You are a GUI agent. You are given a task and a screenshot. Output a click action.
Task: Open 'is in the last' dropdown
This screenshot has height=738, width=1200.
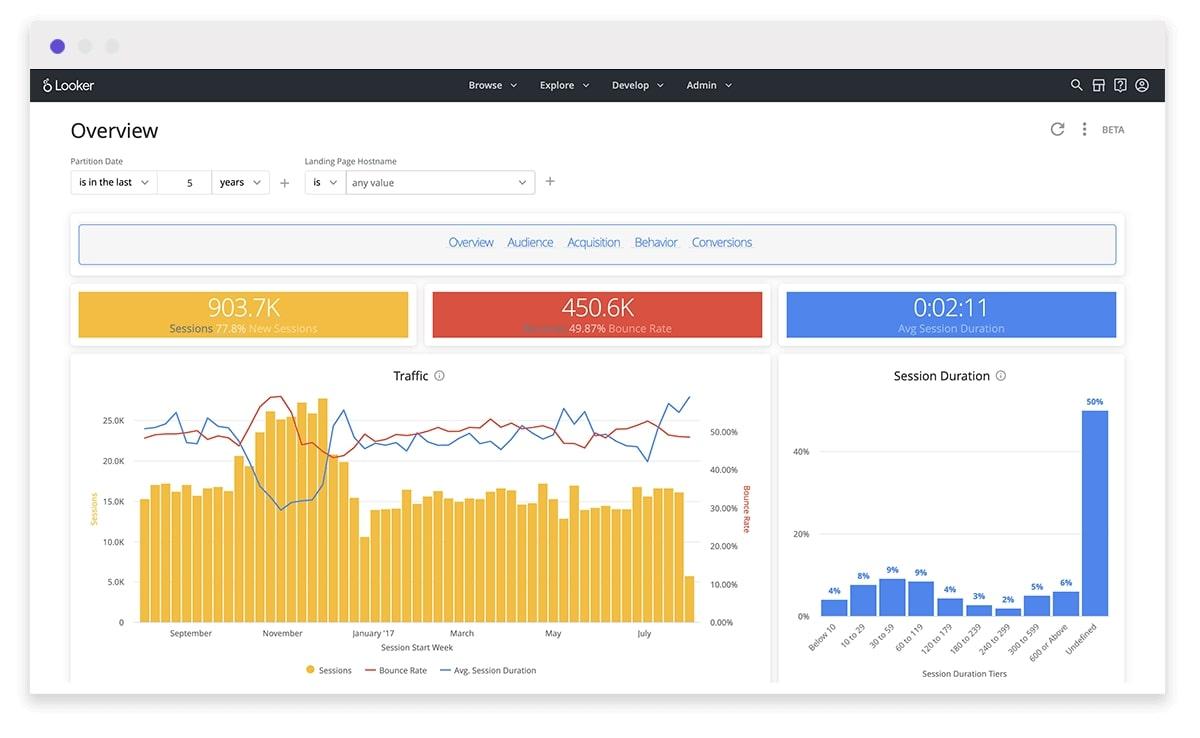click(114, 182)
